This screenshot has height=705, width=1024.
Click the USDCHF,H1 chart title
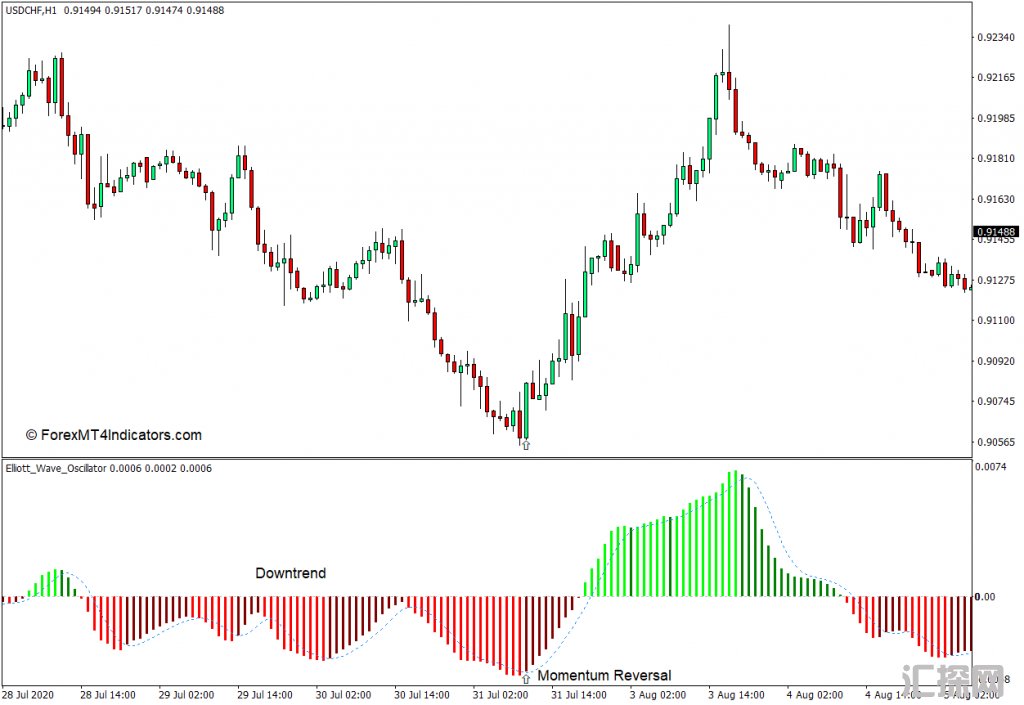pos(32,10)
